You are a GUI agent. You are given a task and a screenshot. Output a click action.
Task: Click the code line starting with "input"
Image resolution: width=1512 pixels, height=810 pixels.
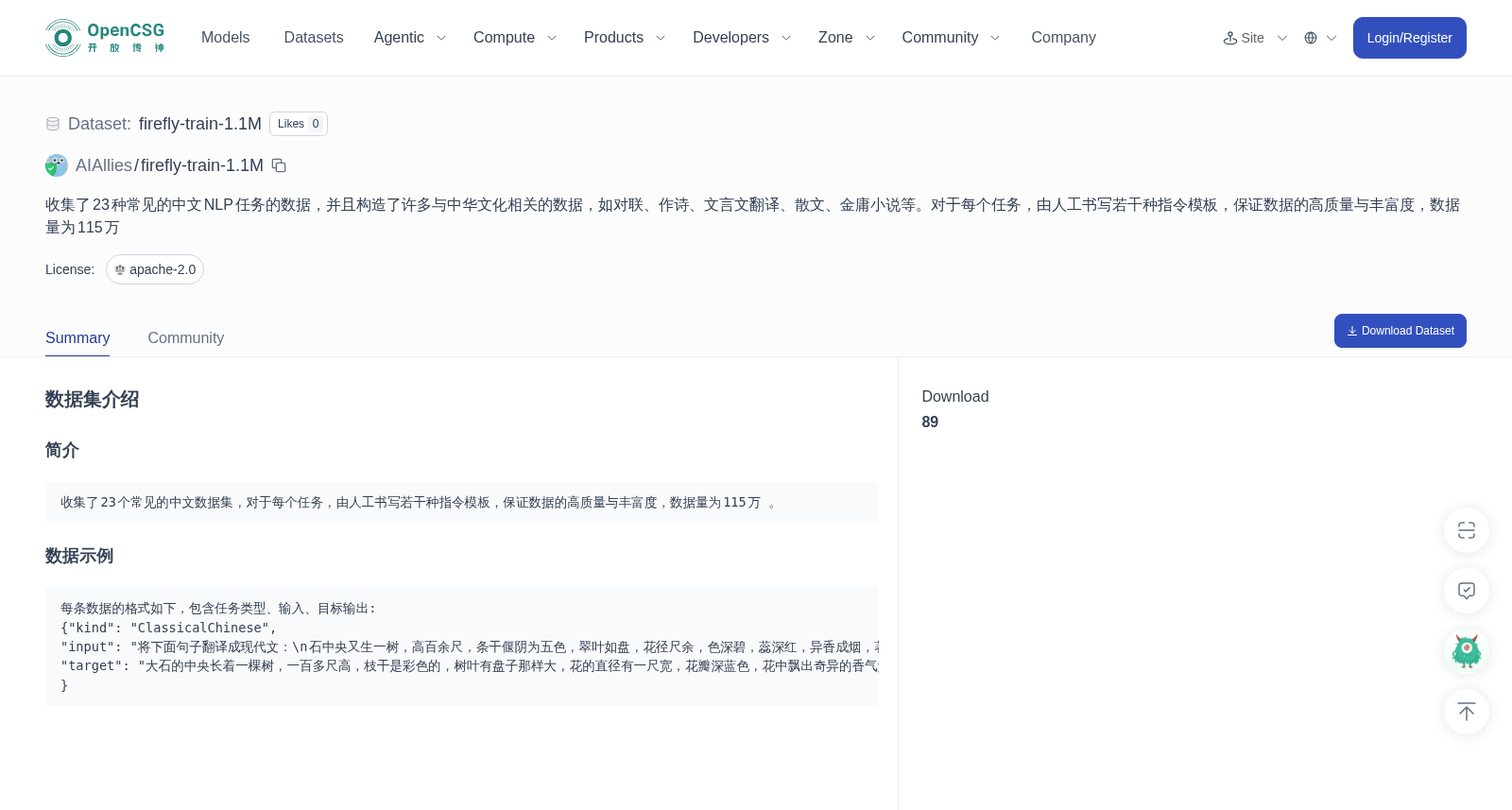point(470,646)
